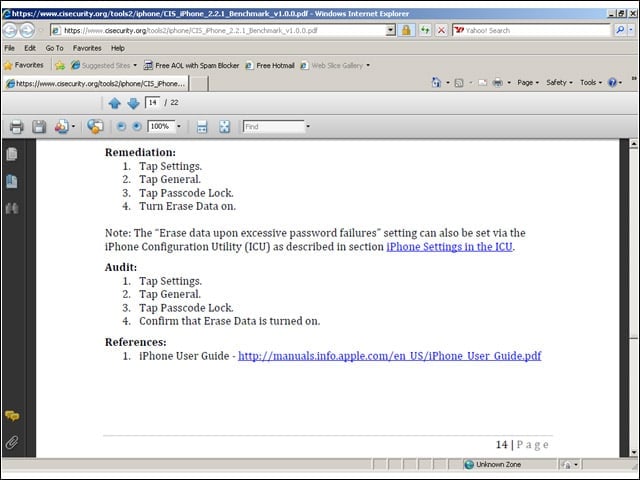Viewport: 640px width, 480px height.
Task: Click the Unknown Zone status indicator
Action: tap(493, 464)
